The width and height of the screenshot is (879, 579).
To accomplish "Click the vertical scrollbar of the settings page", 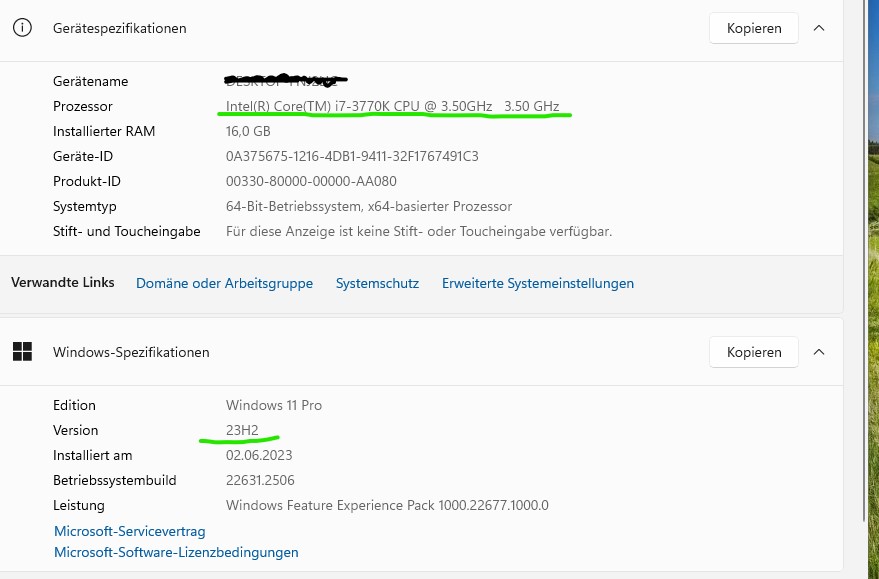I will pyautogui.click(x=866, y=261).
